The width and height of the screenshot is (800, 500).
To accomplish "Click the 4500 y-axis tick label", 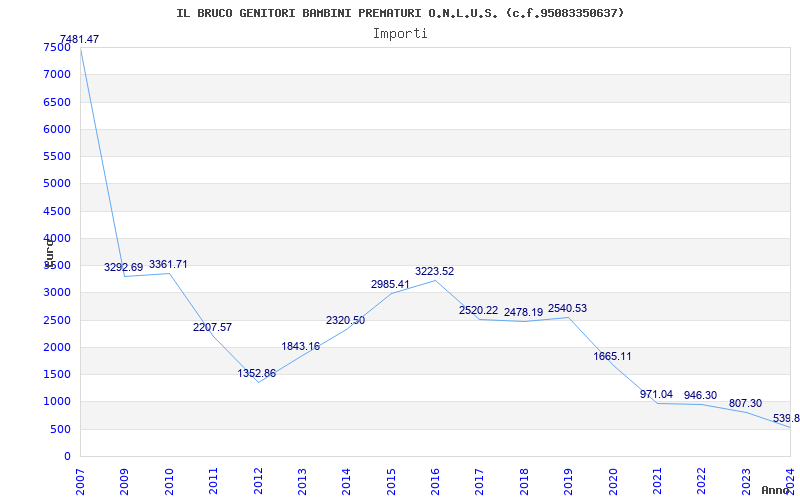I will [x=57, y=211].
